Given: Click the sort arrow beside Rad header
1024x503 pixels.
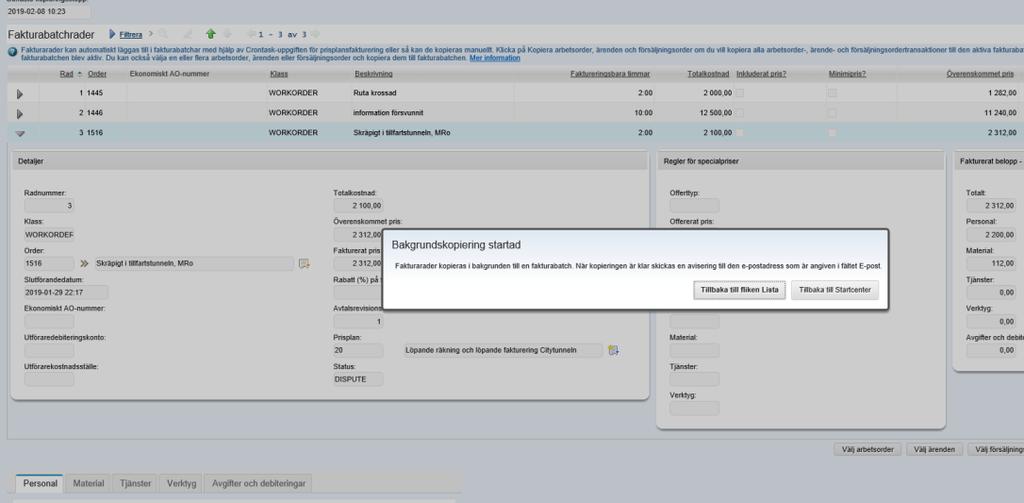Looking at the screenshot, I should [x=80, y=74].
